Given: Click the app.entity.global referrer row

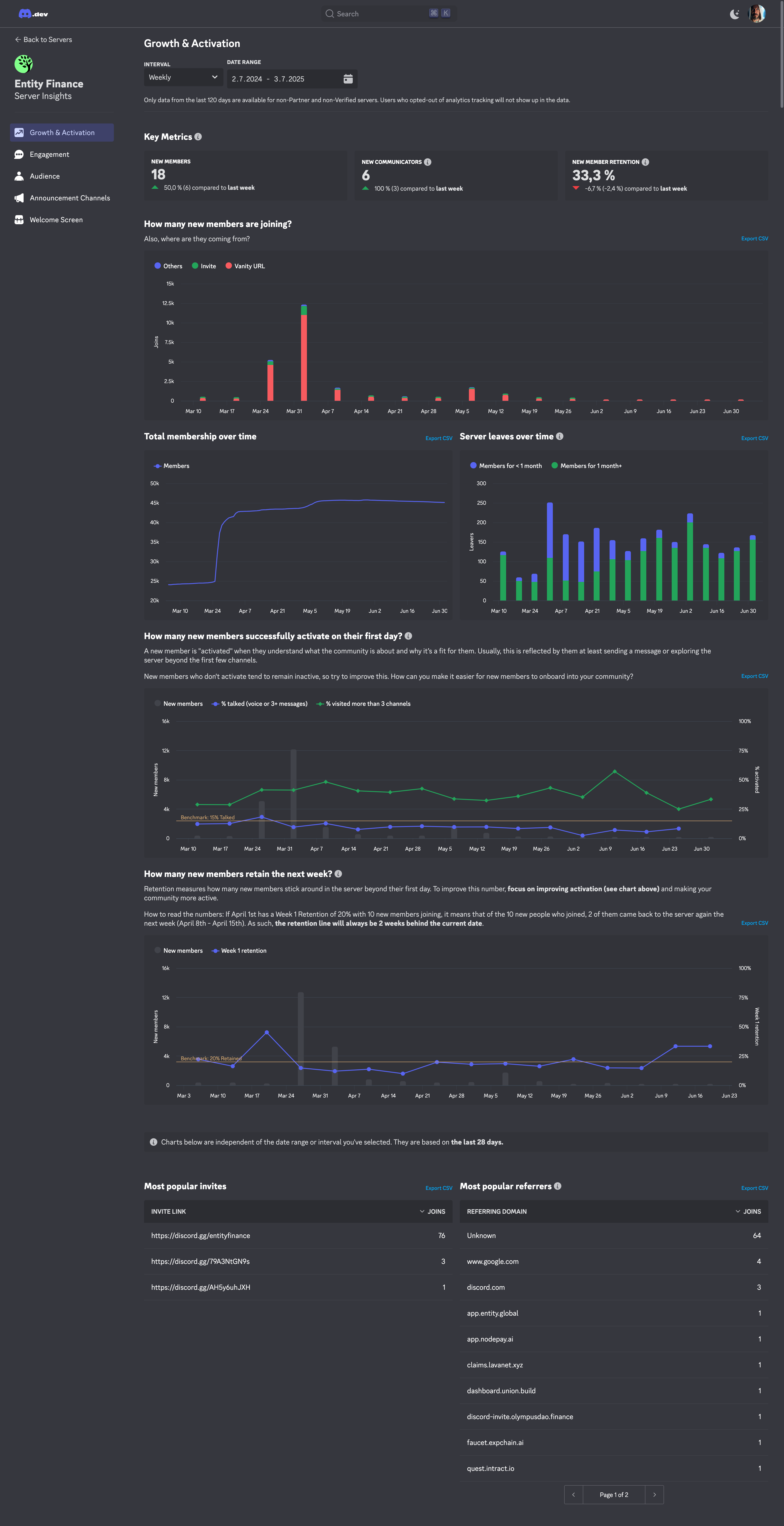Looking at the screenshot, I should (x=614, y=1313).
